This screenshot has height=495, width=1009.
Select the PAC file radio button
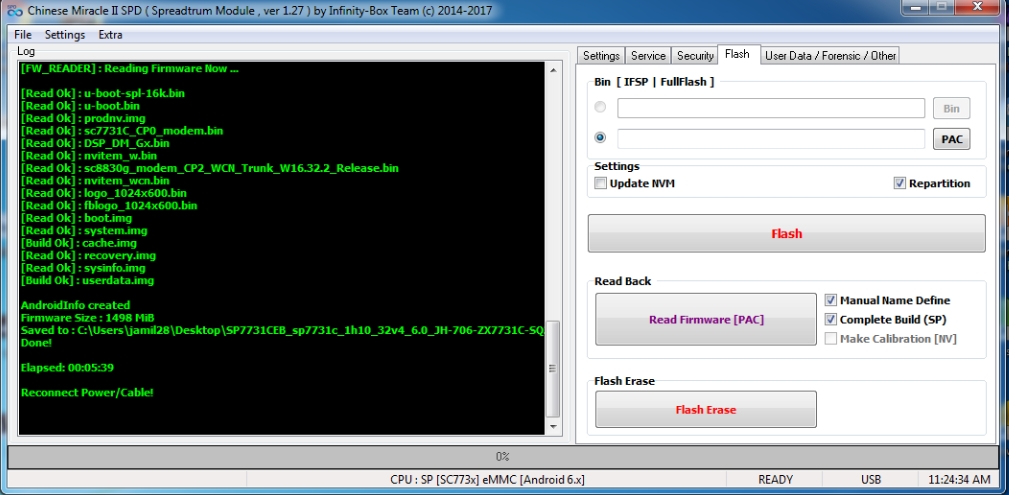click(600, 138)
